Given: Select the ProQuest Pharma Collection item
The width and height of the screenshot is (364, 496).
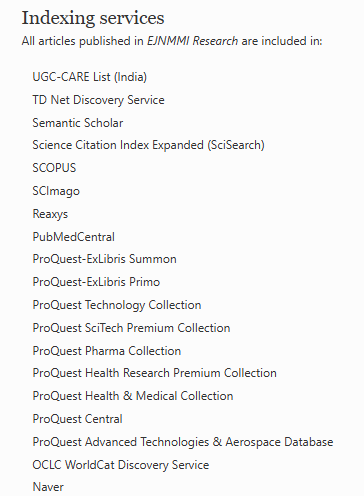Looking at the screenshot, I should 107,351.
